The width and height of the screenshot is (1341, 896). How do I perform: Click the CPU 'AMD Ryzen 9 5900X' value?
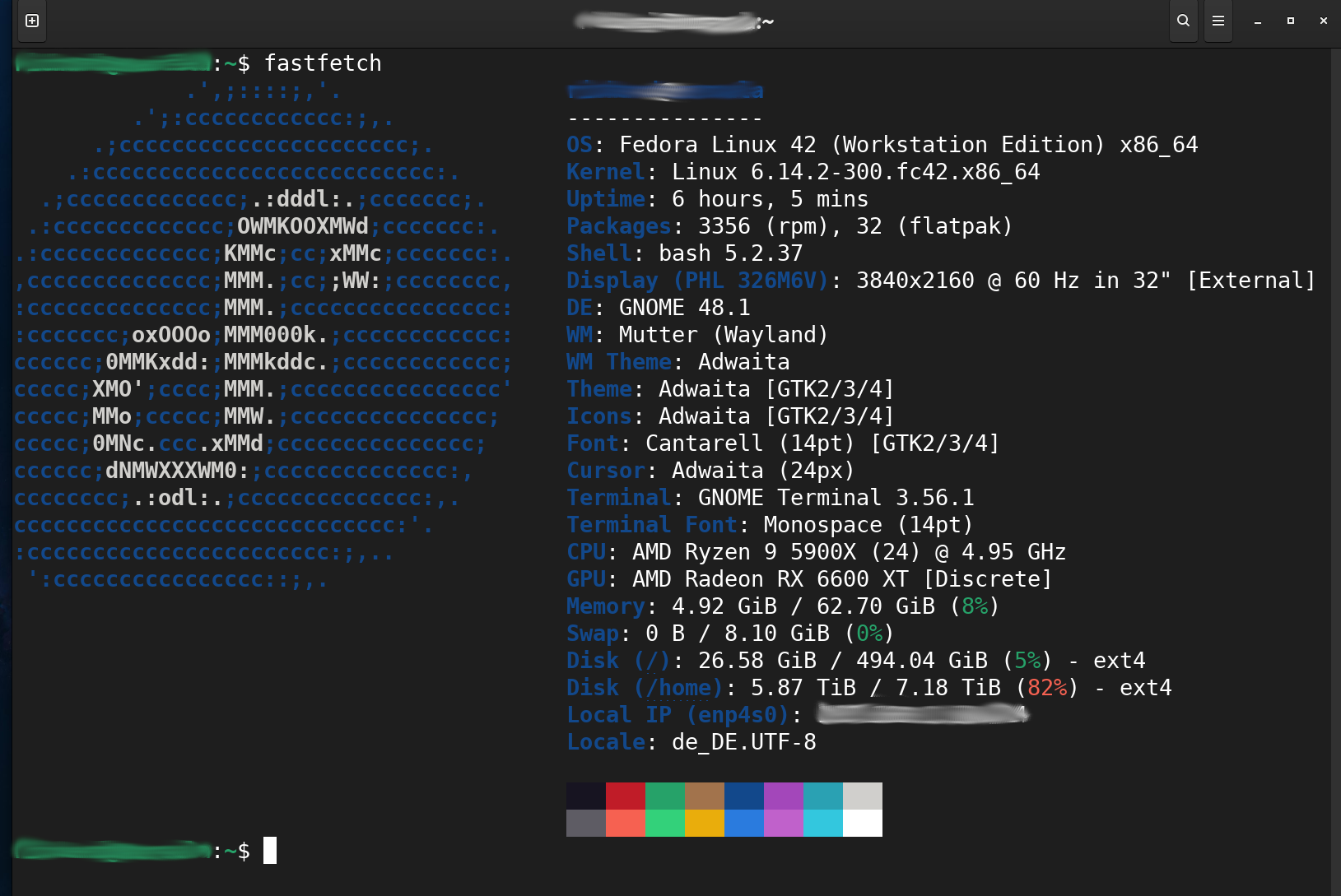[x=744, y=552]
